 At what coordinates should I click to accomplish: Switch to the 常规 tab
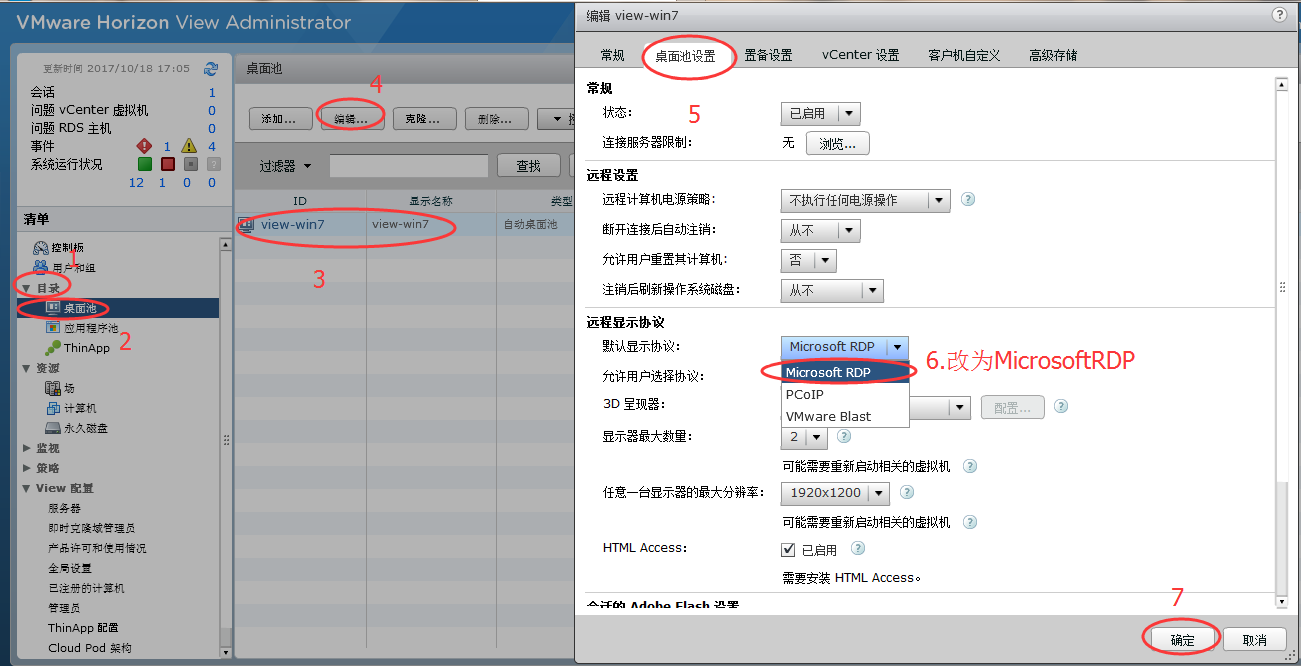coord(613,55)
